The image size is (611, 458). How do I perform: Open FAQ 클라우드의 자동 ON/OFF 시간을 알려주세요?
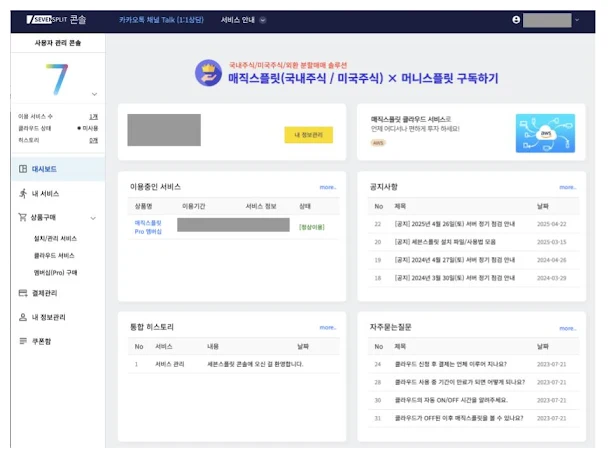[451, 400]
